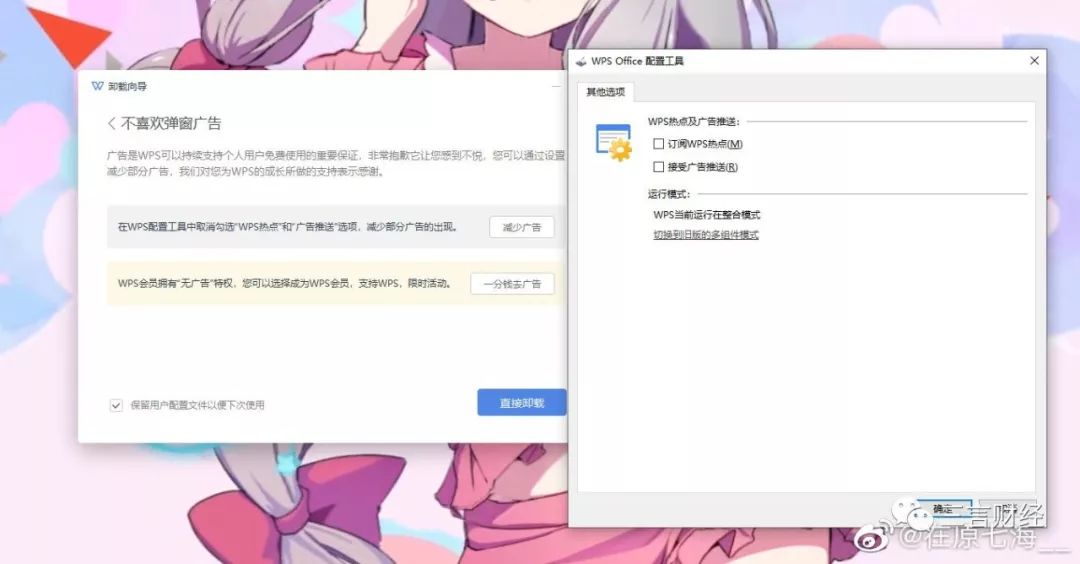Screen dimensions: 1080x564
Task: Close the WPS Office 配置工具 window
Action: tap(1034, 61)
